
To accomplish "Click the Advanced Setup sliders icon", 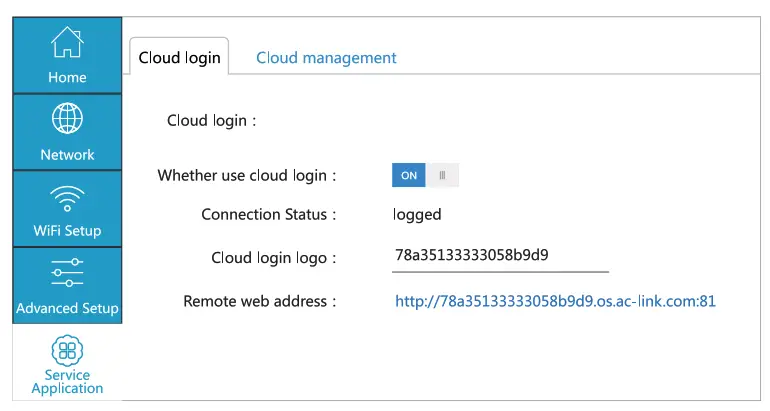I will coord(67,273).
